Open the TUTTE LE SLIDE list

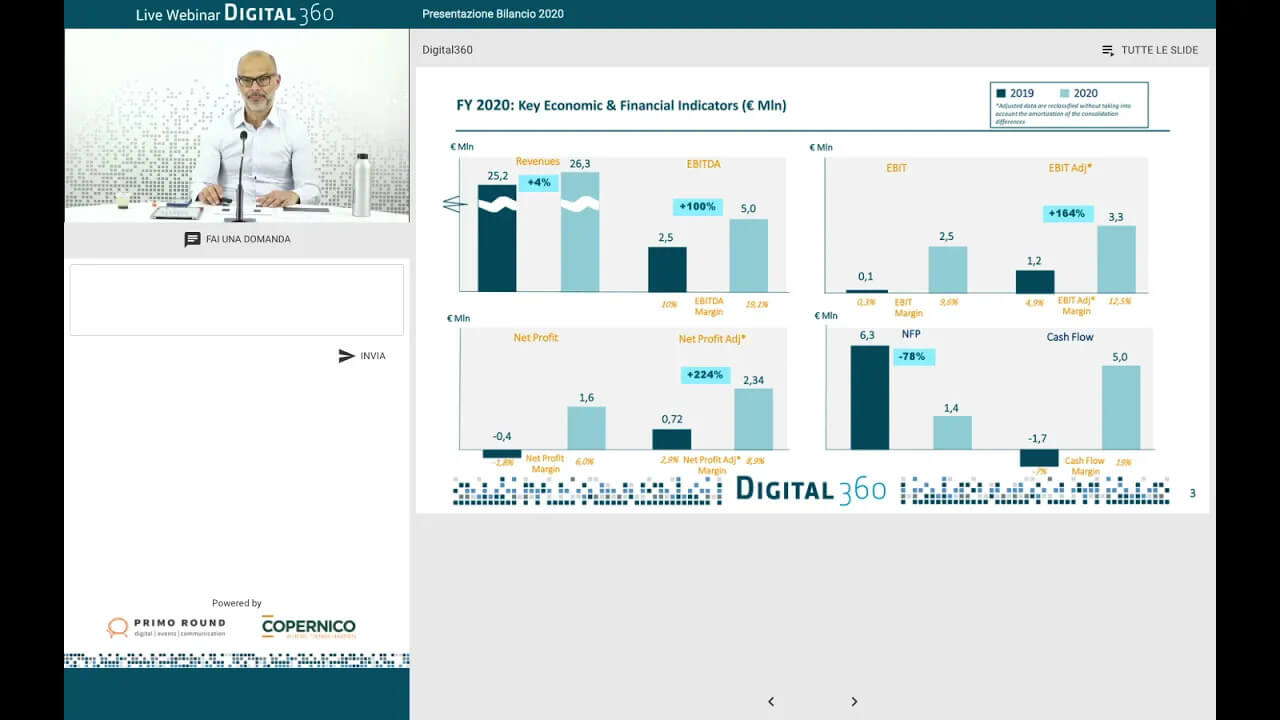(x=1150, y=50)
